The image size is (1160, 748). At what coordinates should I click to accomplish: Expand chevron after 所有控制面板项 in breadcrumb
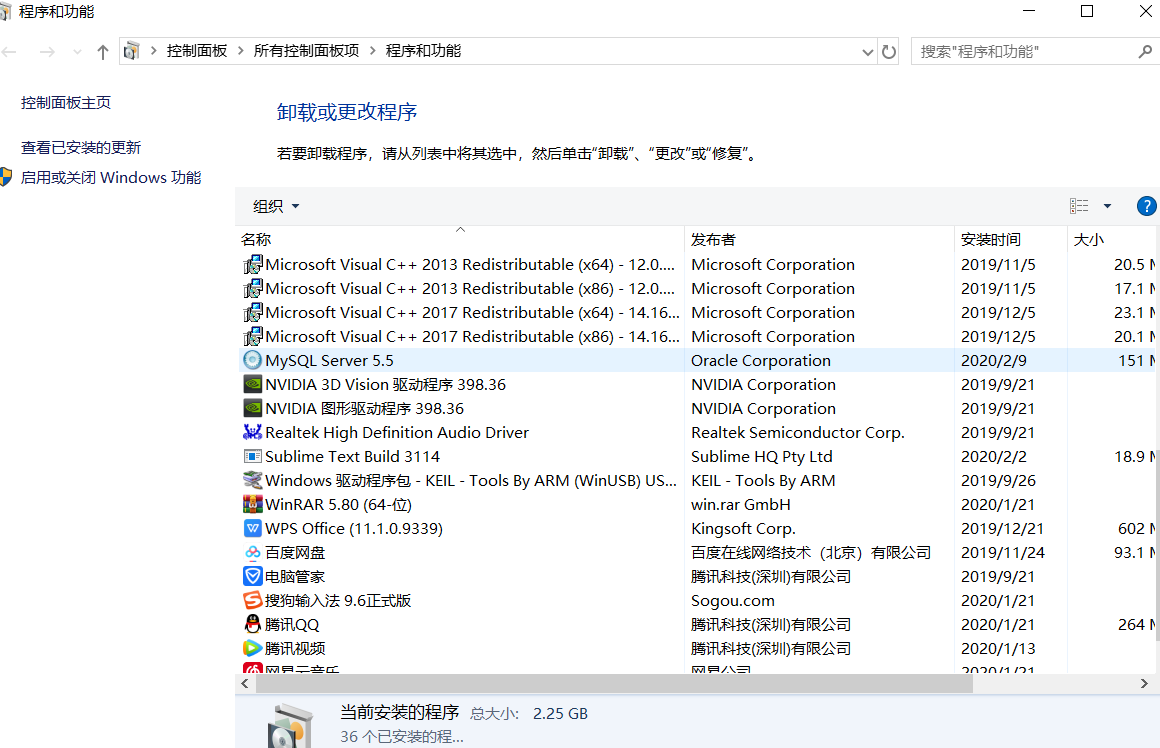pyautogui.click(x=372, y=51)
